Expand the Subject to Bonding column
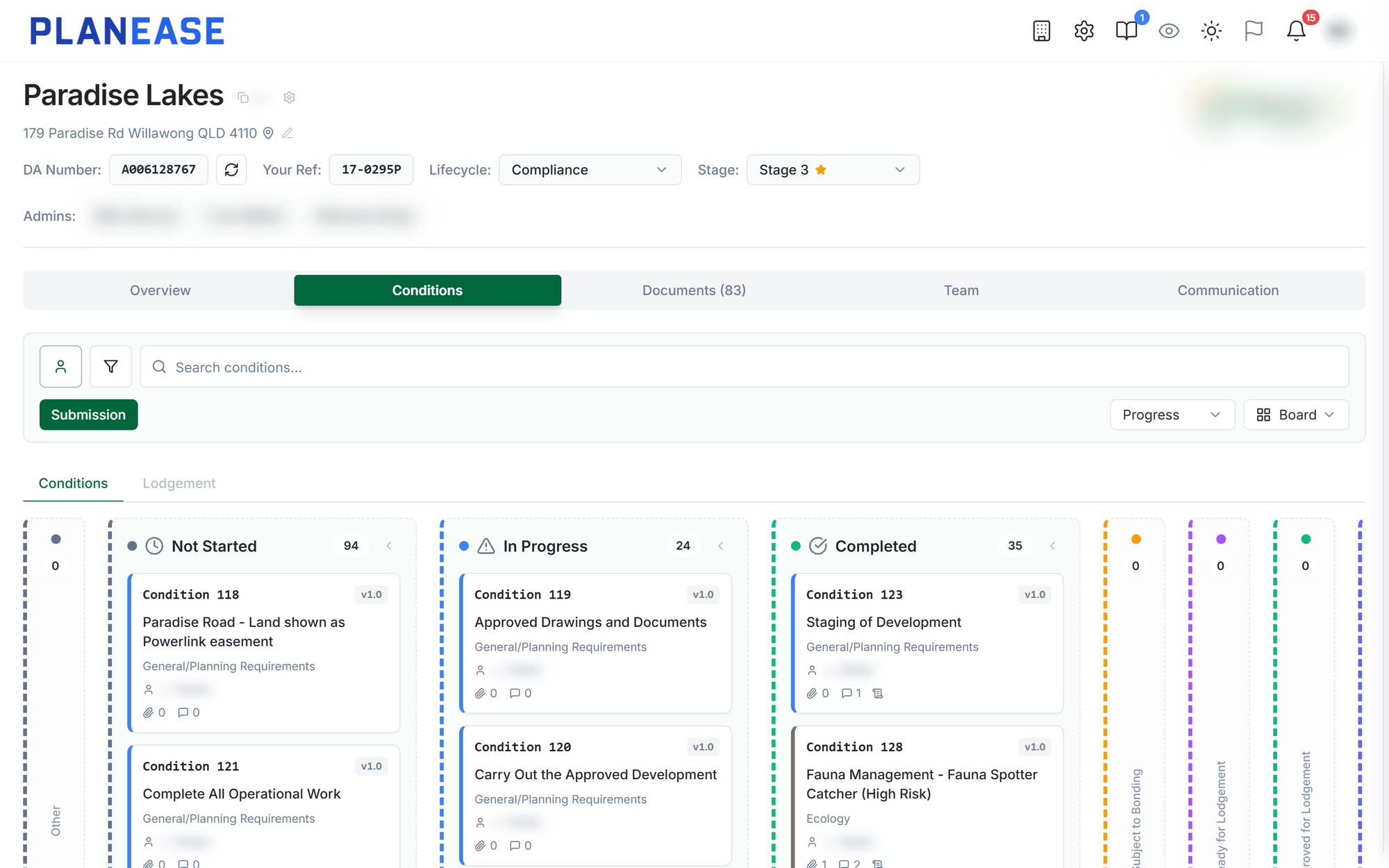The width and height of the screenshot is (1389, 868). coord(1136,694)
